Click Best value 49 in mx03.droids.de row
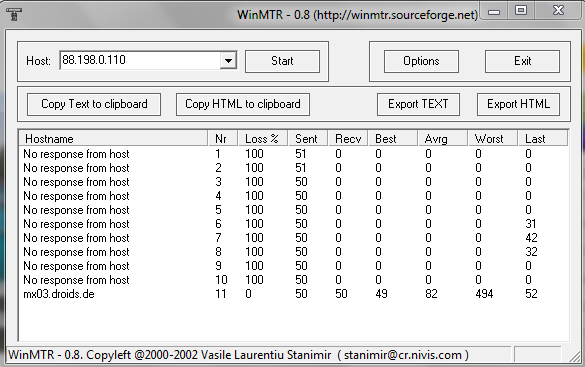 (381, 294)
